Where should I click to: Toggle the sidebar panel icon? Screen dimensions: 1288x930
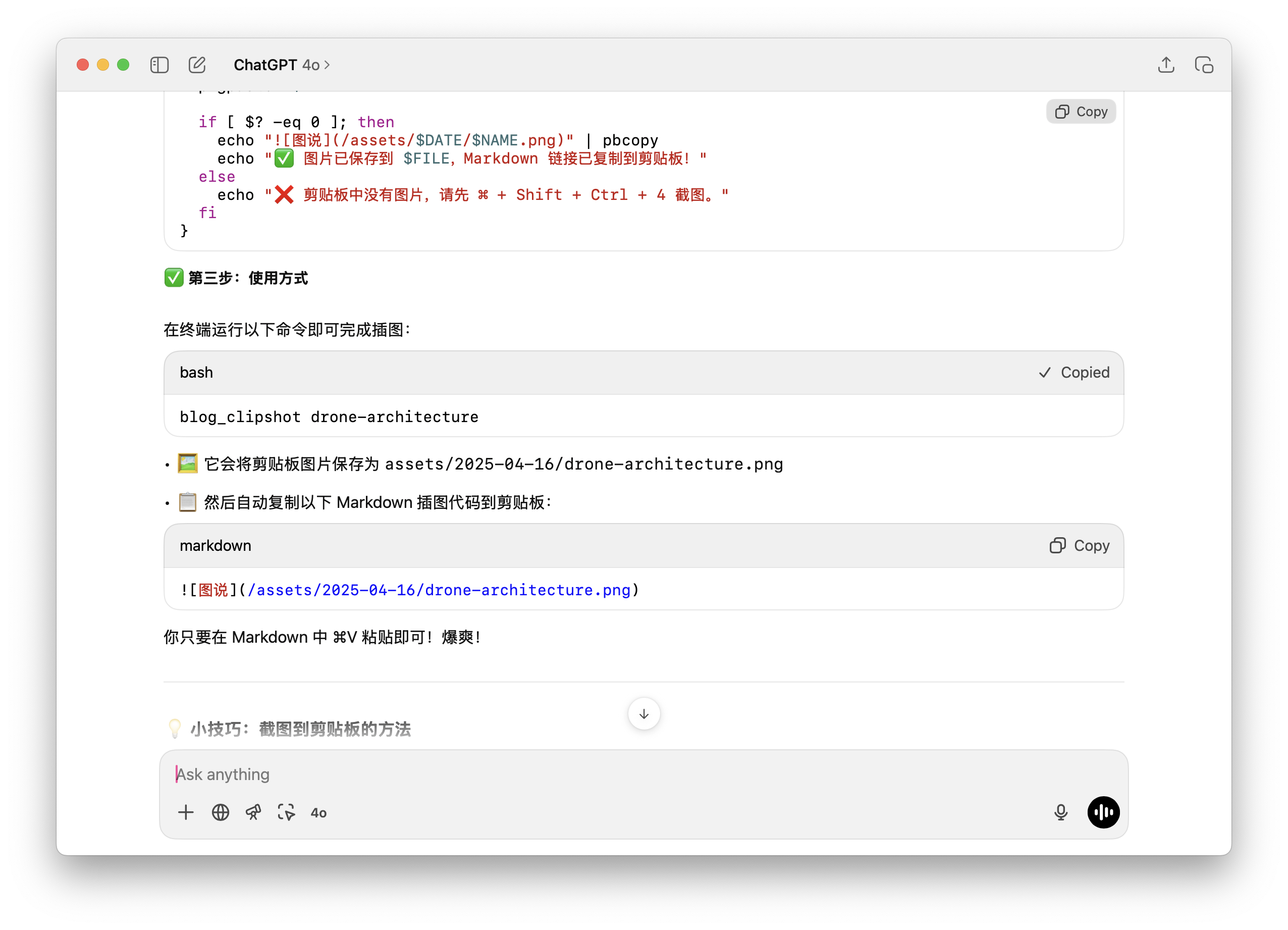pos(159,65)
